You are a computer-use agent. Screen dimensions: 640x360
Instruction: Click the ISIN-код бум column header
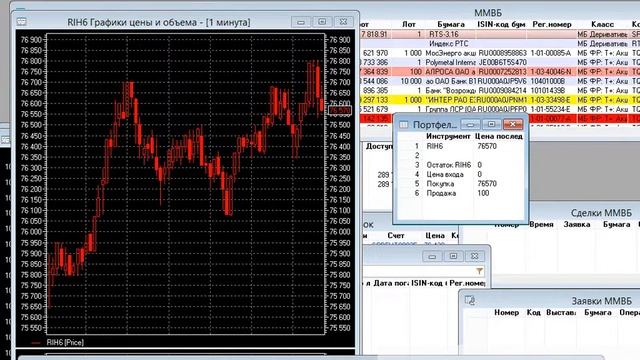[x=501, y=24]
